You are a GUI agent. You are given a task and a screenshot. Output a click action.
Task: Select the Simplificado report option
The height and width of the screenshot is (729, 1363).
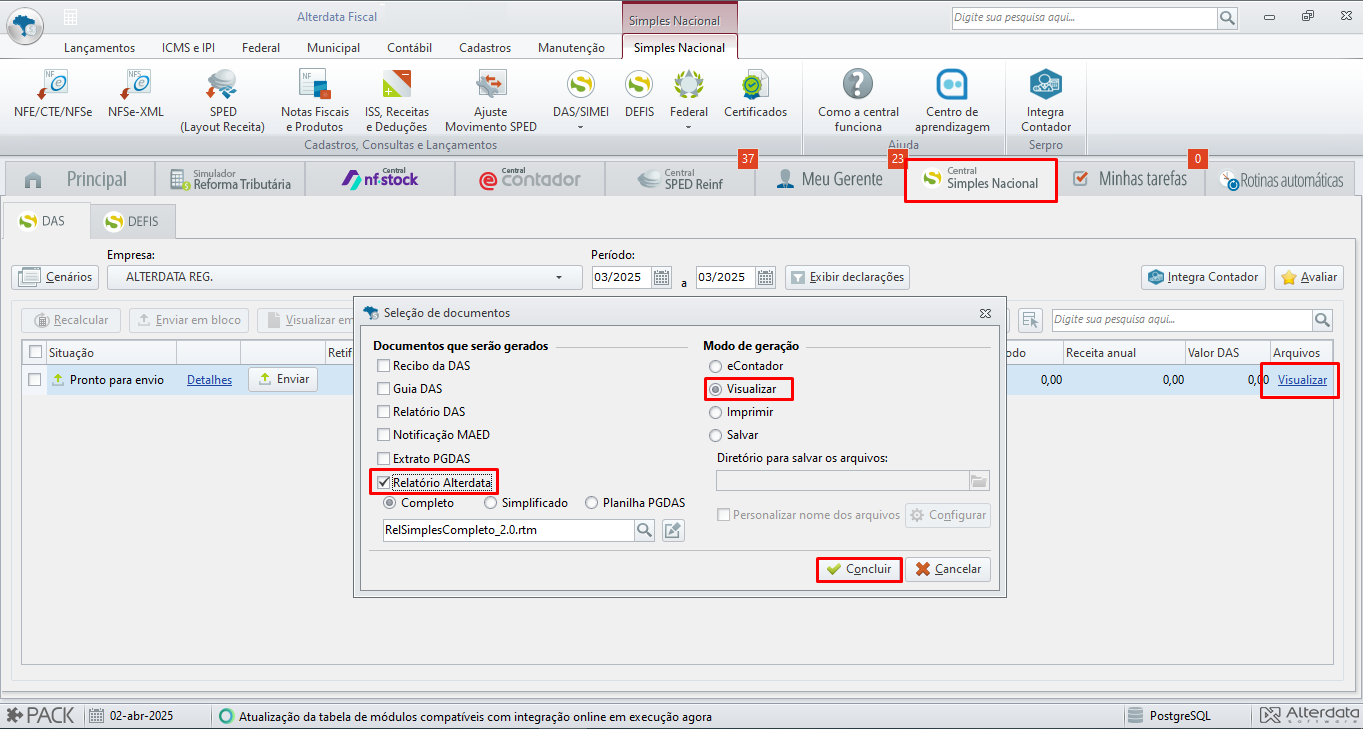[x=490, y=503]
